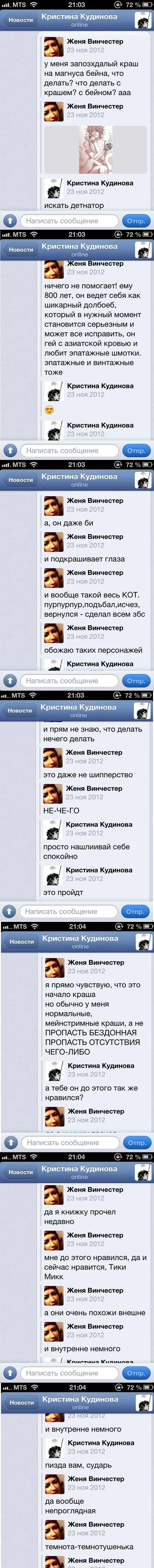Tap the smiley emoji message from Кристина
The height and width of the screenshot is (1568, 154).
pos(50,410)
